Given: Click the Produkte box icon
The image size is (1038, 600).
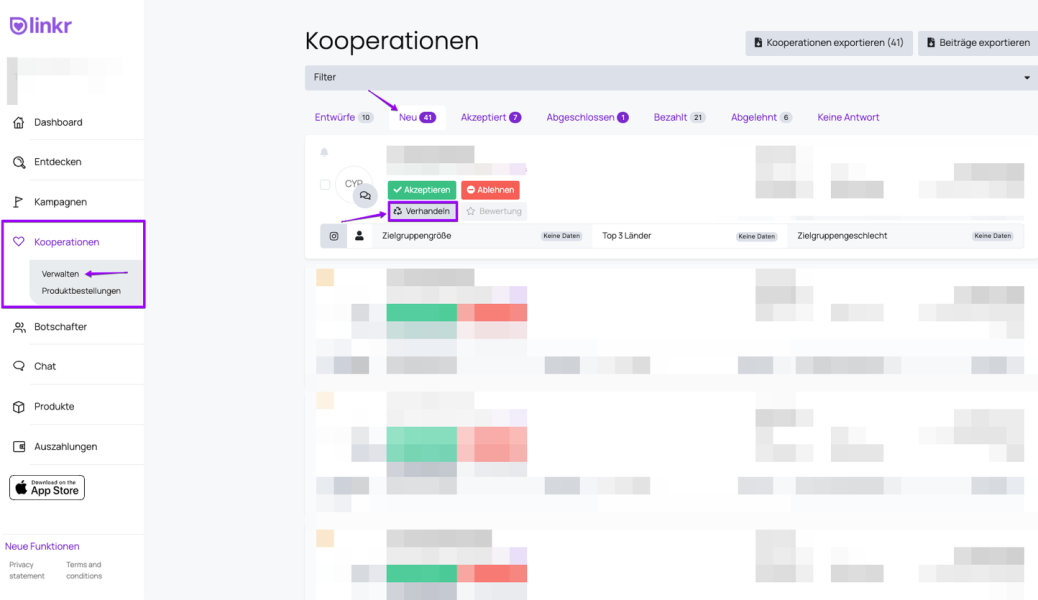Looking at the screenshot, I should 19,407.
